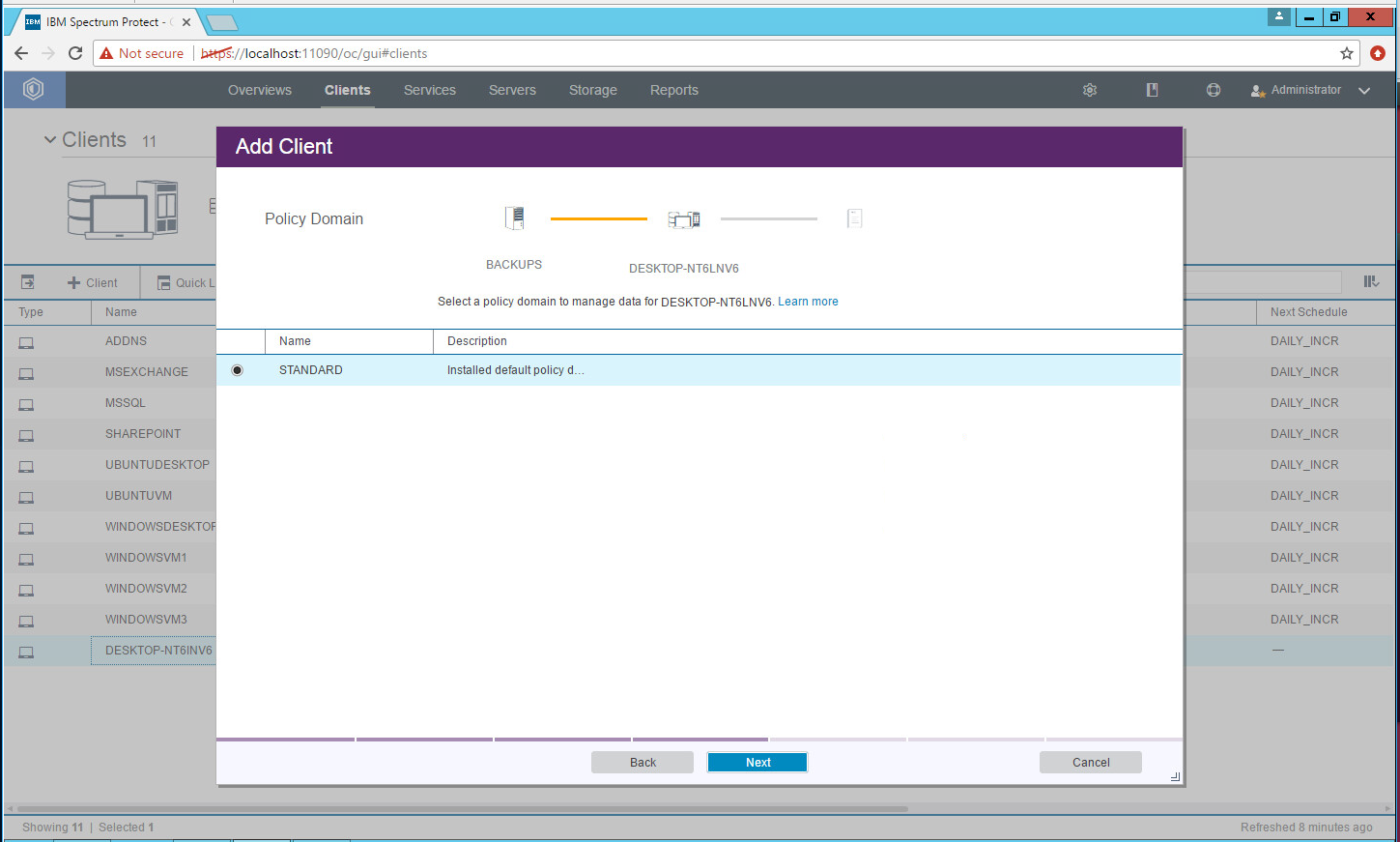
Task: Click the bookmark icon in header
Action: 1152,90
